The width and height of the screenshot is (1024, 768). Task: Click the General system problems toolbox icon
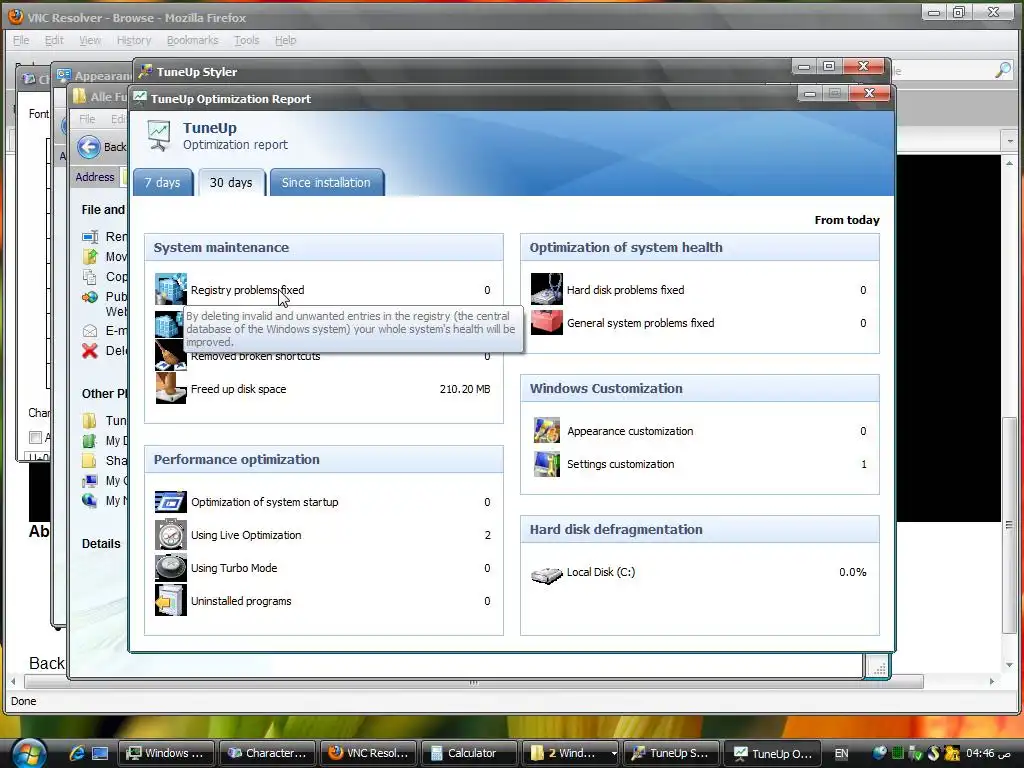[547, 323]
